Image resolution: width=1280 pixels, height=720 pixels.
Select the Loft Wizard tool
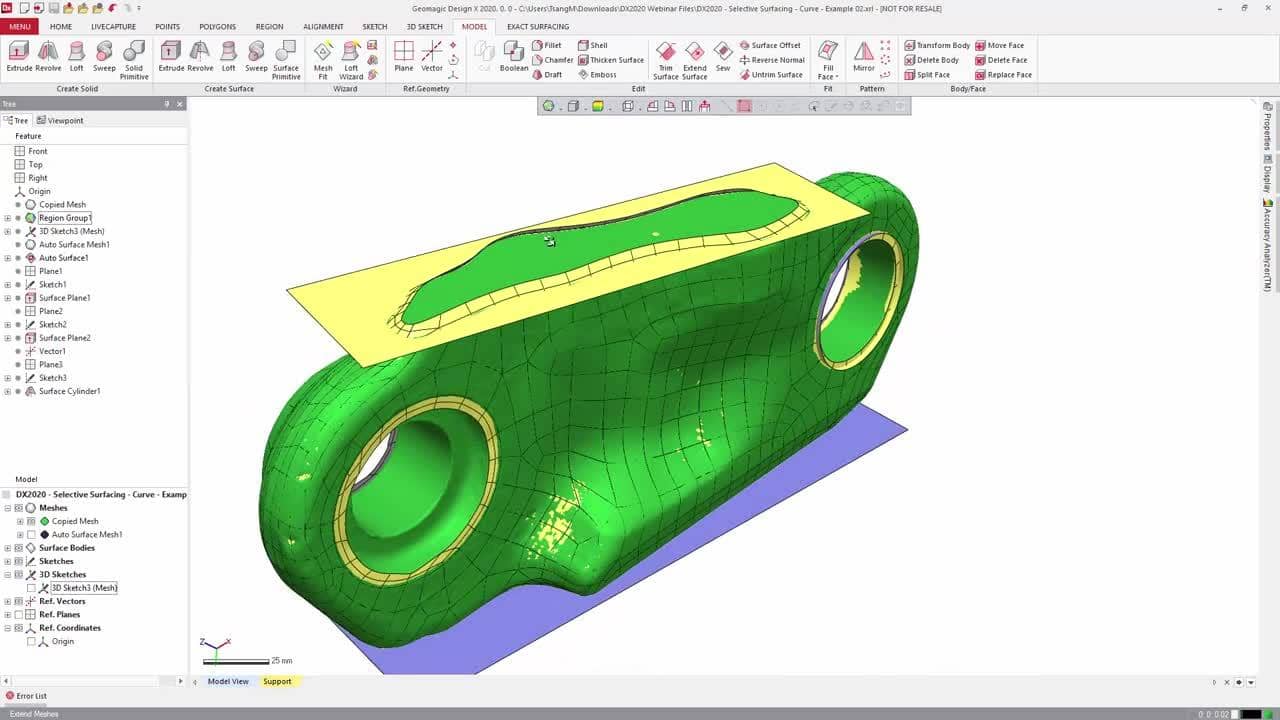(x=351, y=59)
